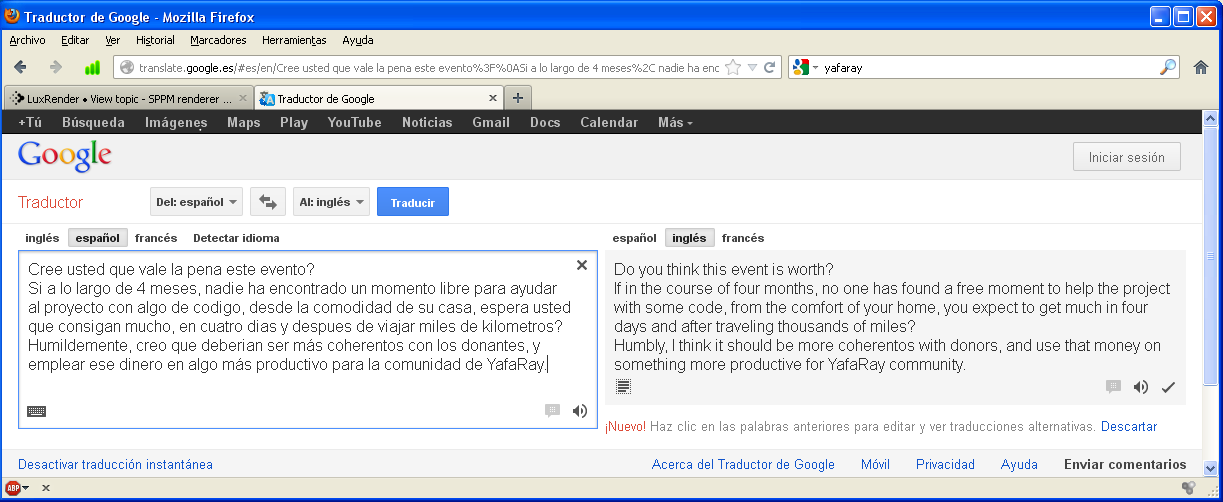Click the Google logo
The height and width of the screenshot is (502, 1223).
pyautogui.click(x=64, y=156)
